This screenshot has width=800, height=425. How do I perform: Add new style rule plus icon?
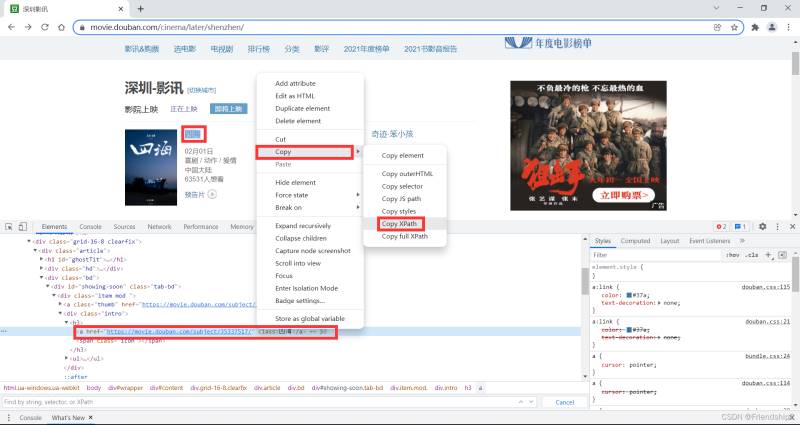[768, 255]
